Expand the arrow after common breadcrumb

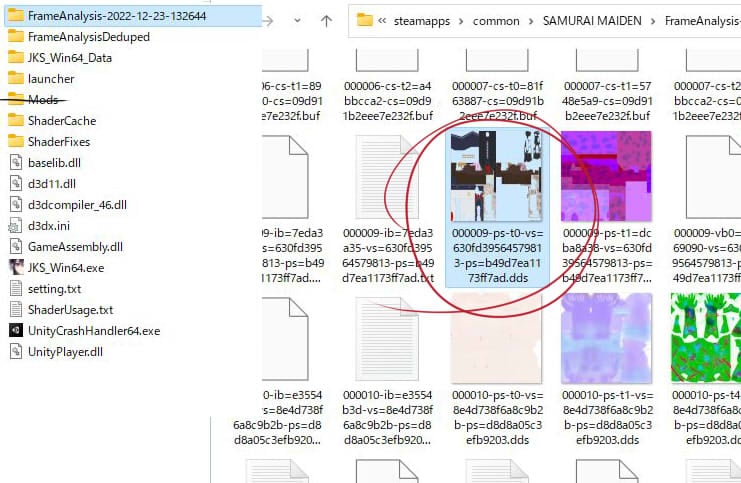pyautogui.click(x=531, y=21)
